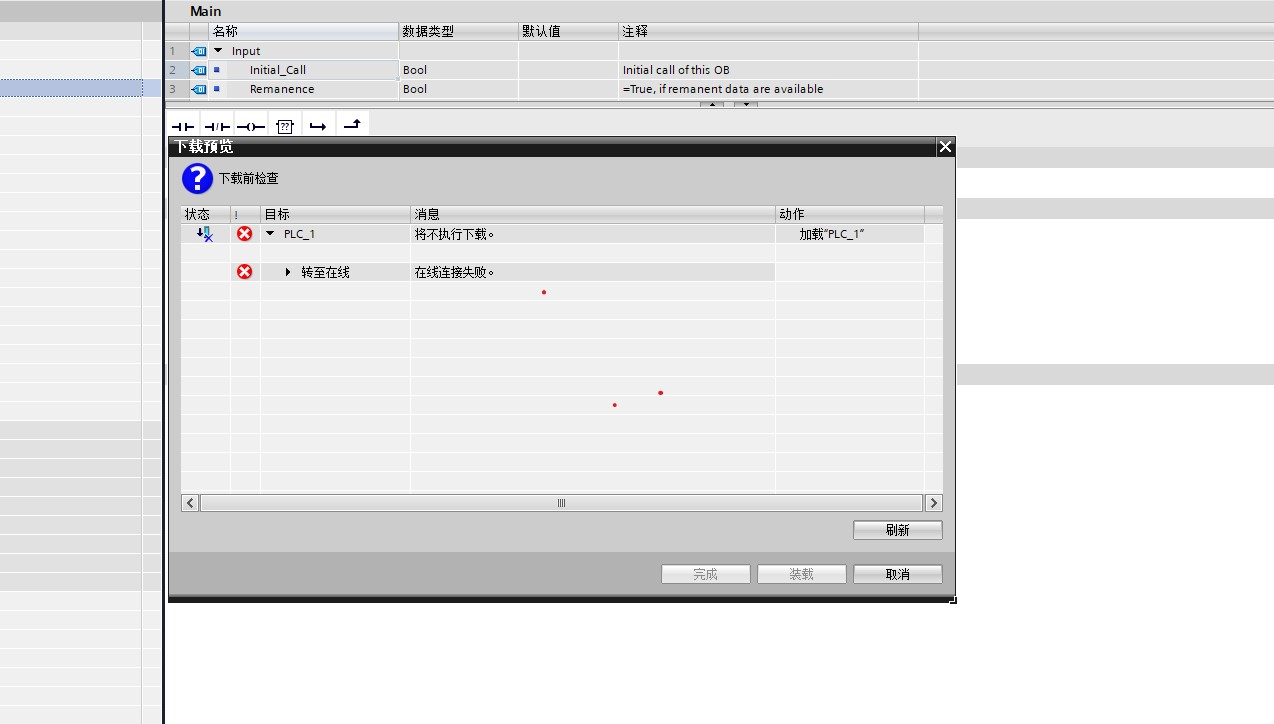
Task: Click the blue question mark icon
Action: coord(197,179)
